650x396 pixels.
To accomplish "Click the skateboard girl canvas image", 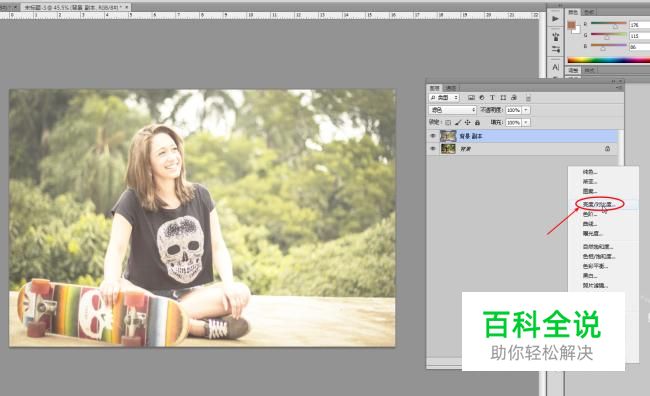I will coord(202,218).
